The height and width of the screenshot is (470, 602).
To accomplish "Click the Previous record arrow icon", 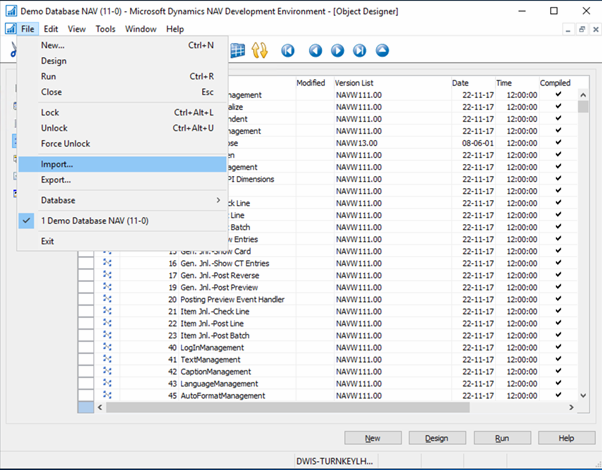I will pos(315,49).
